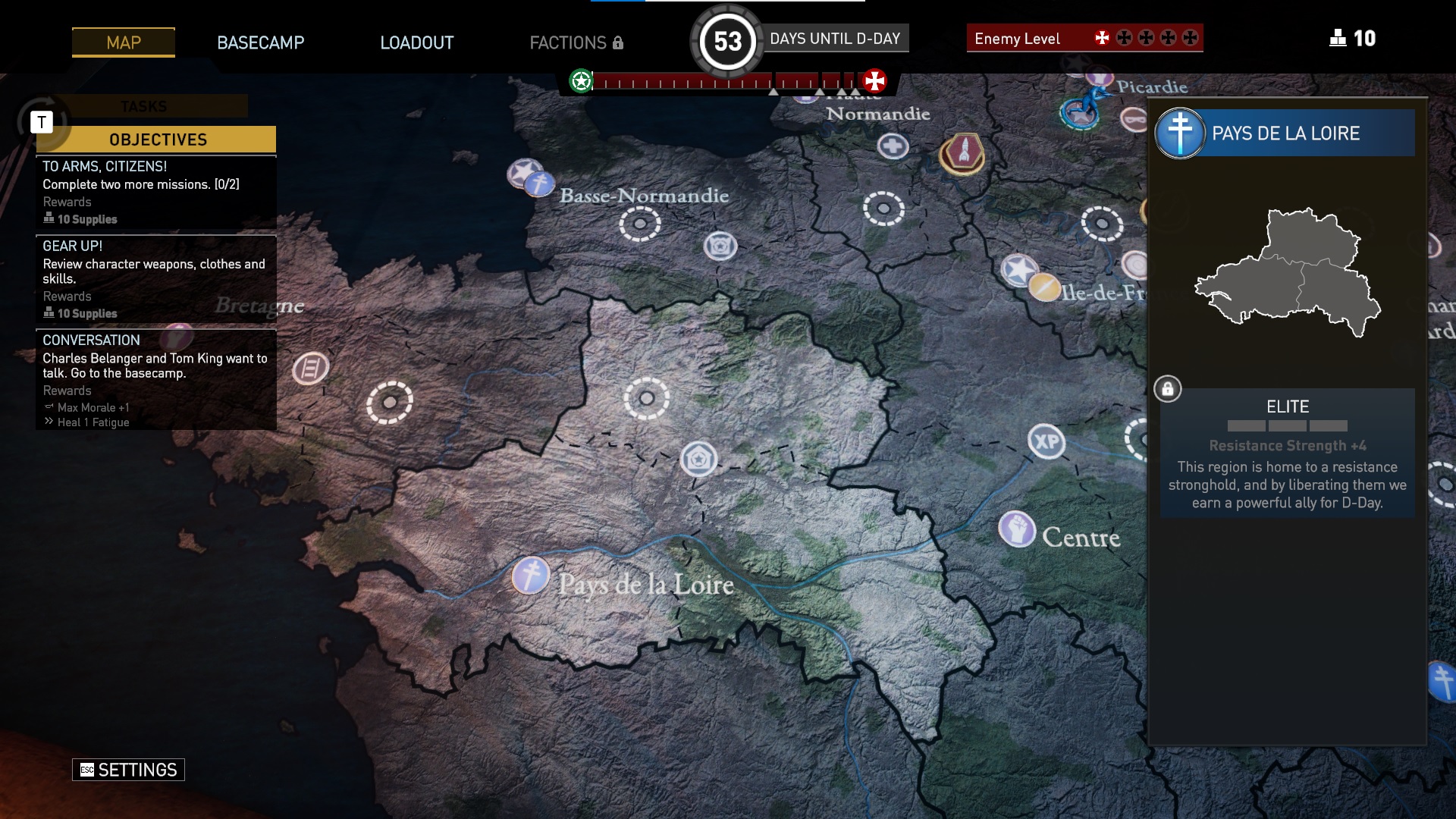Click the document list icon in Bretagne
The height and width of the screenshot is (819, 1456).
click(310, 369)
